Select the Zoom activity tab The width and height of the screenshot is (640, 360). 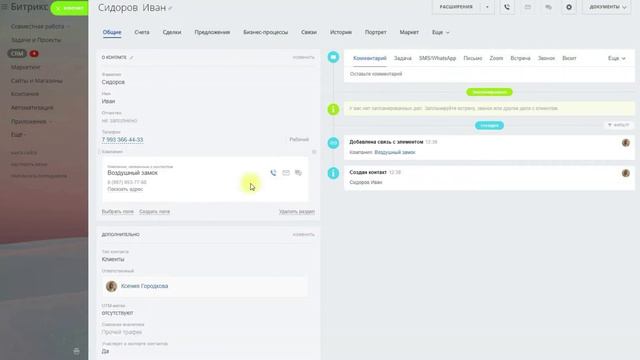tap(496, 58)
